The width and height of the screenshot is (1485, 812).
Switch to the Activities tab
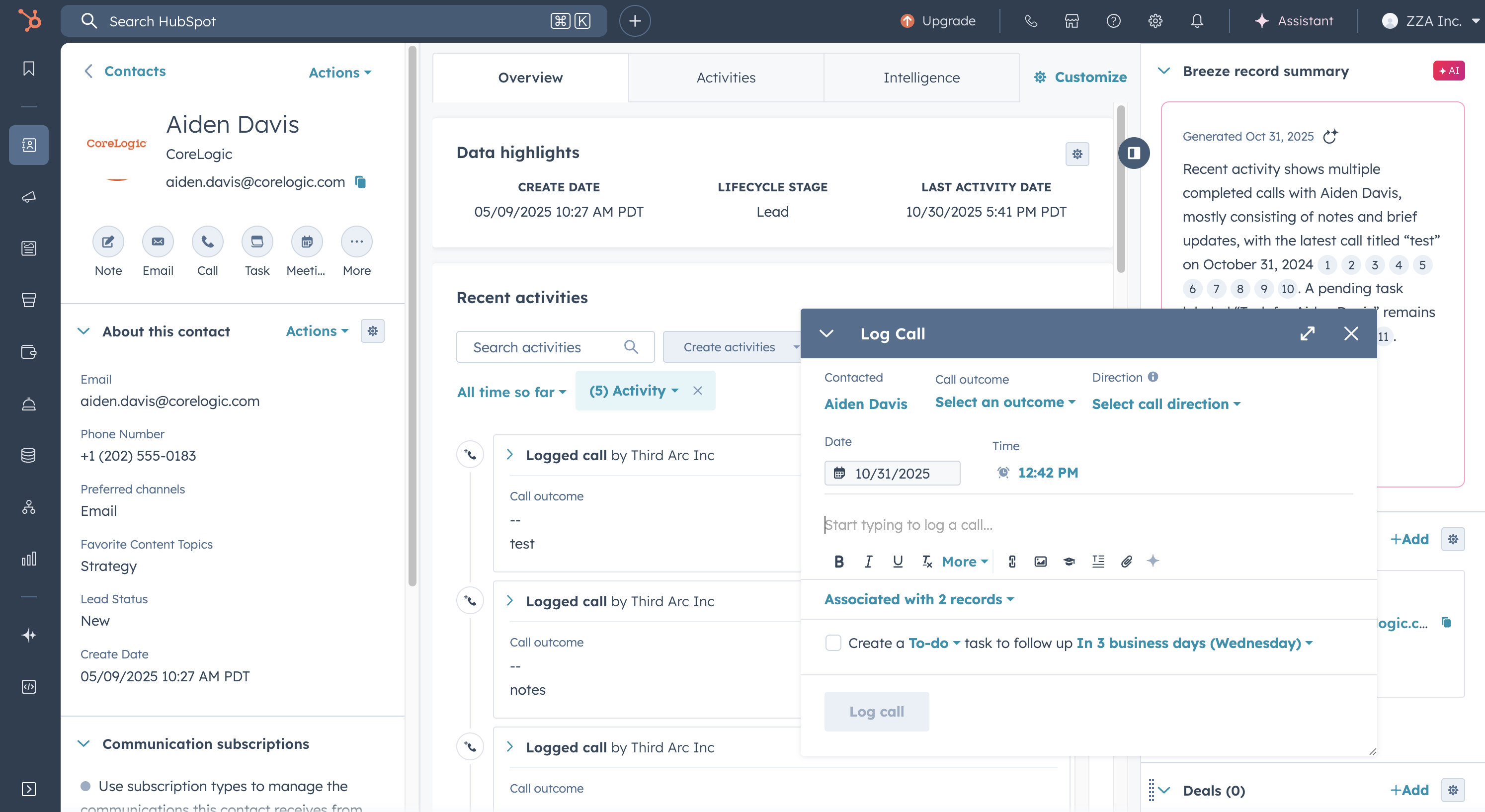pos(726,78)
